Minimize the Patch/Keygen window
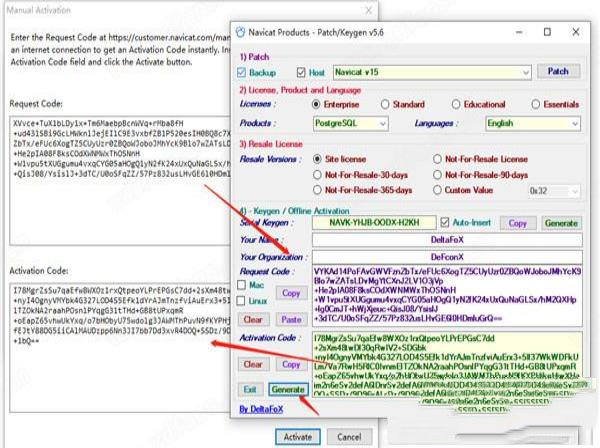600x448 pixels. [x=519, y=32]
